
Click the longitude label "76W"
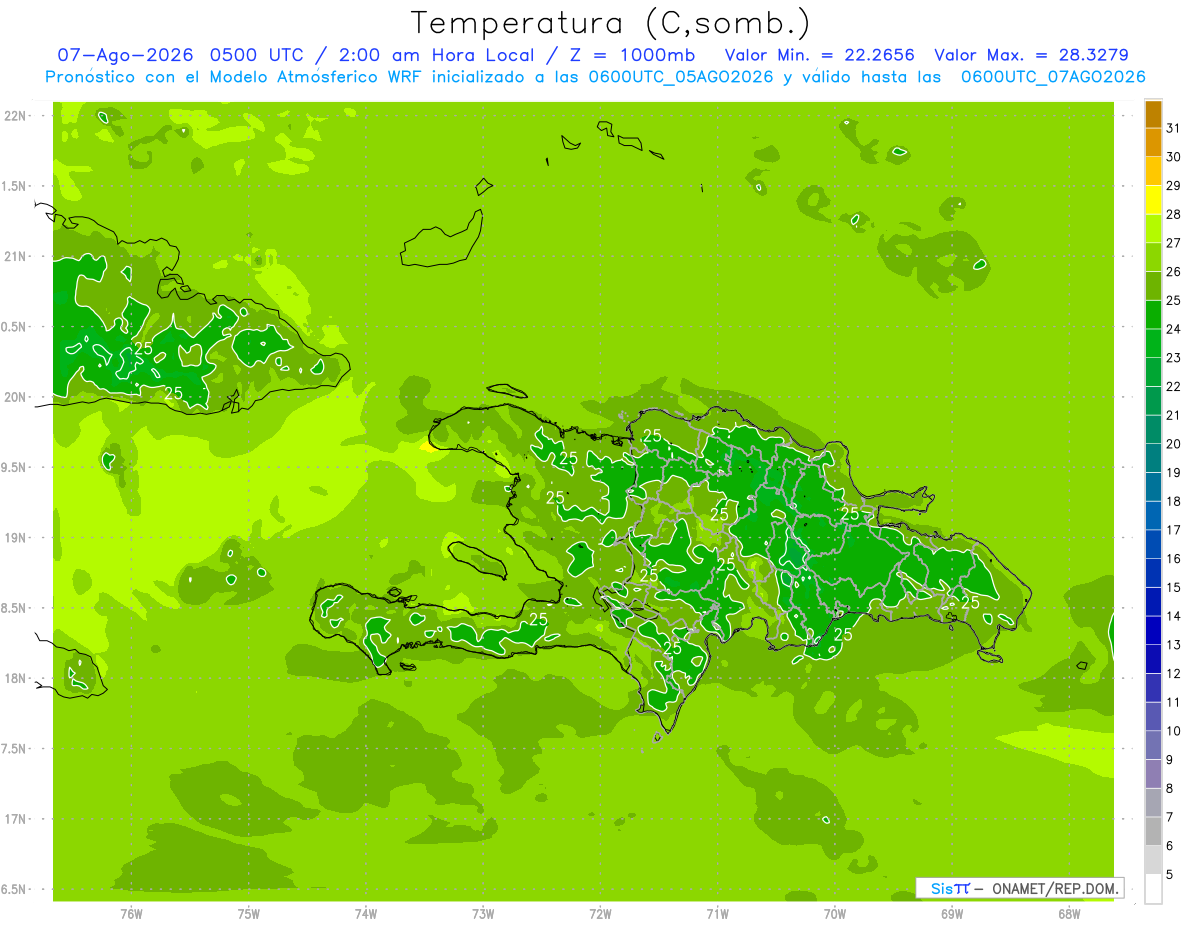pyautogui.click(x=131, y=914)
